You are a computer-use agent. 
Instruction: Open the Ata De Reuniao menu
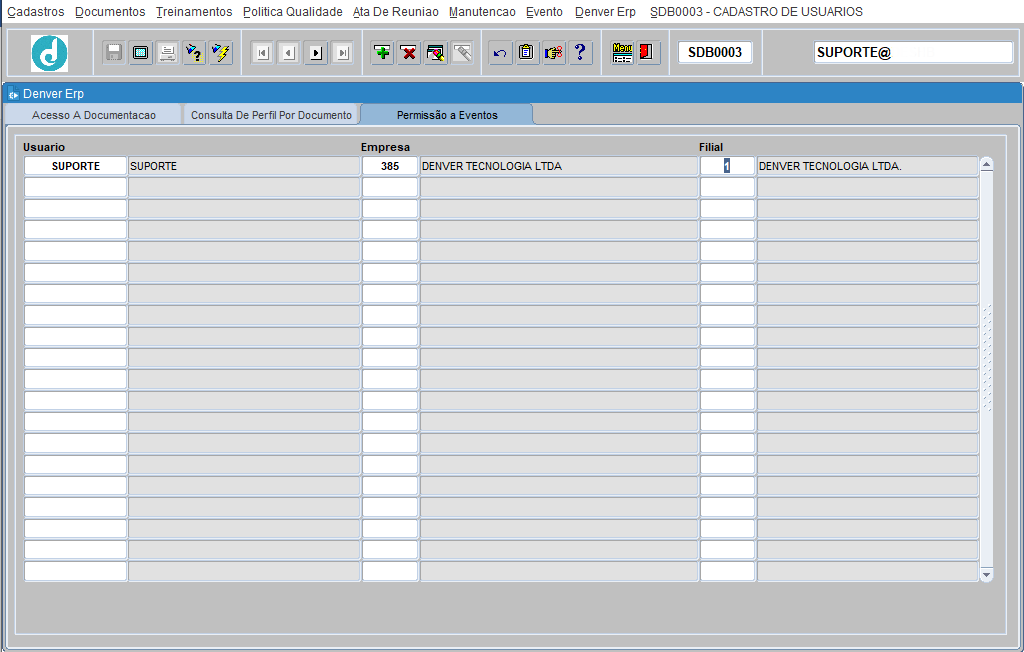click(x=396, y=12)
